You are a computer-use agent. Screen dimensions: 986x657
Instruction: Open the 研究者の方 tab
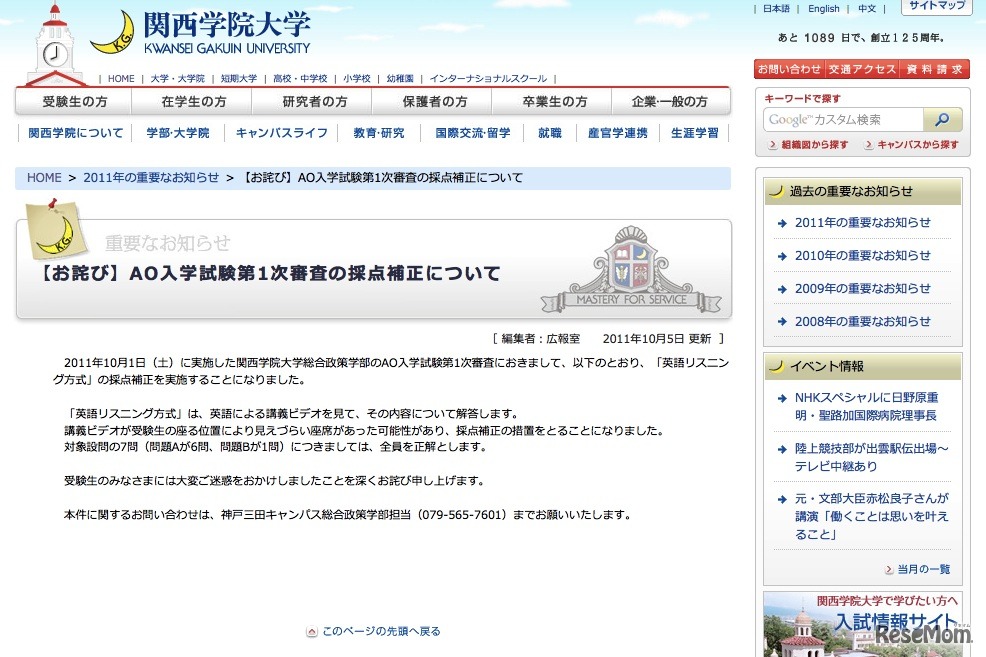point(314,101)
